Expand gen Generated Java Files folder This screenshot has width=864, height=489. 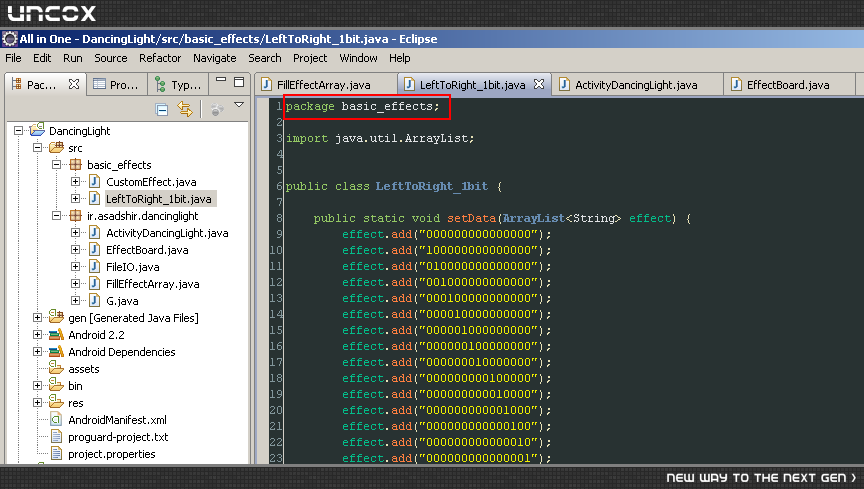pos(37,318)
